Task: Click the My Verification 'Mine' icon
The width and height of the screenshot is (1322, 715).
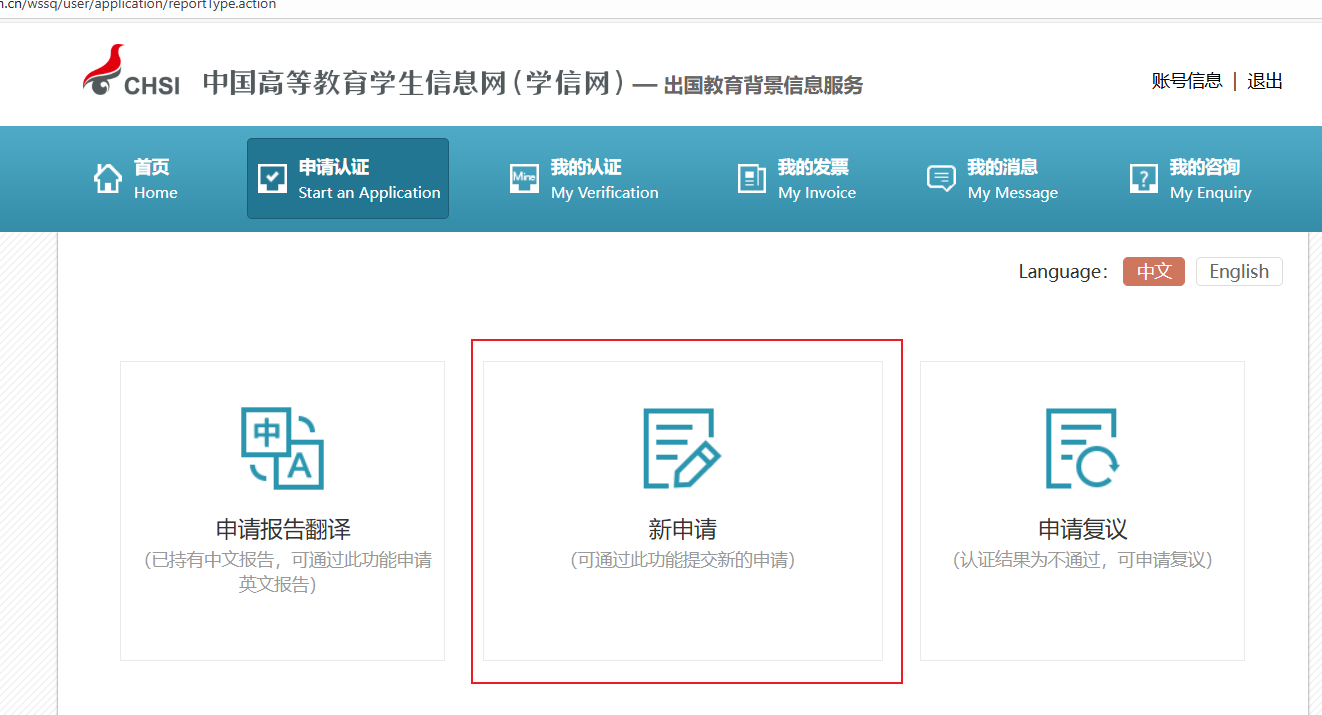Action: (524, 178)
